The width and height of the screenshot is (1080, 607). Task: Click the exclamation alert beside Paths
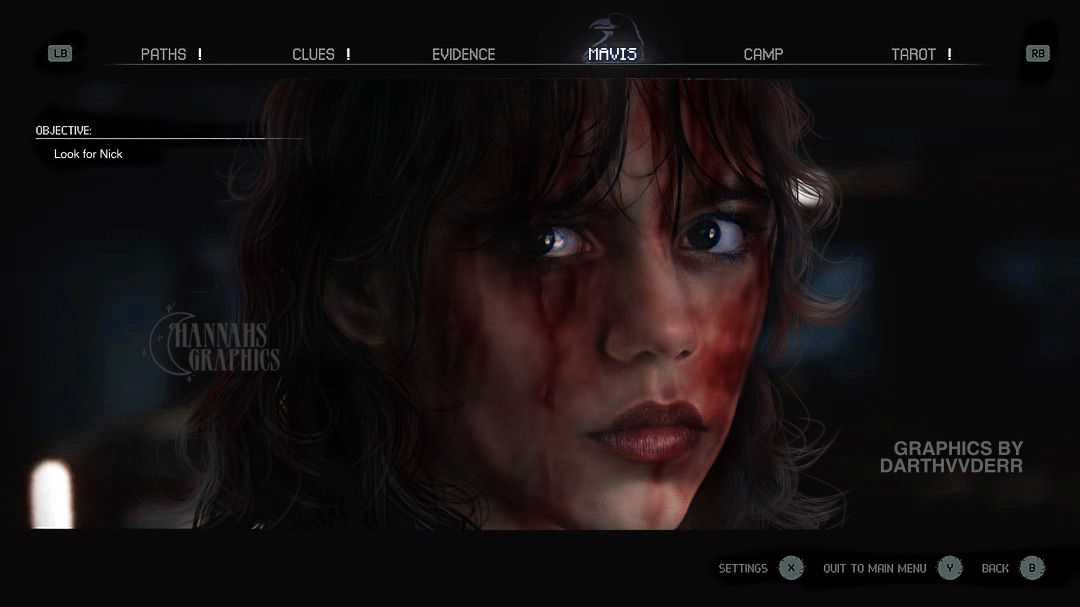tap(200, 54)
